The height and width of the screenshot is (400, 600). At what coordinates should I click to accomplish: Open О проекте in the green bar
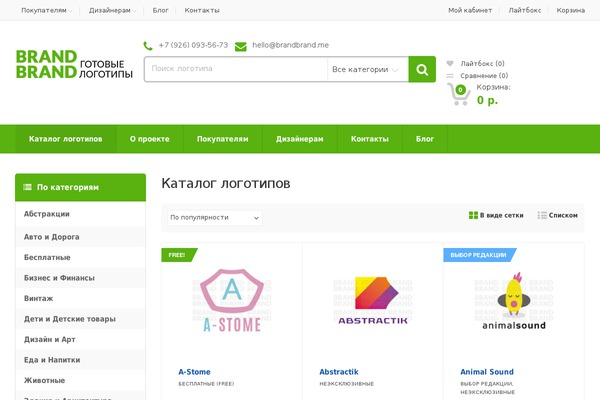[150, 139]
